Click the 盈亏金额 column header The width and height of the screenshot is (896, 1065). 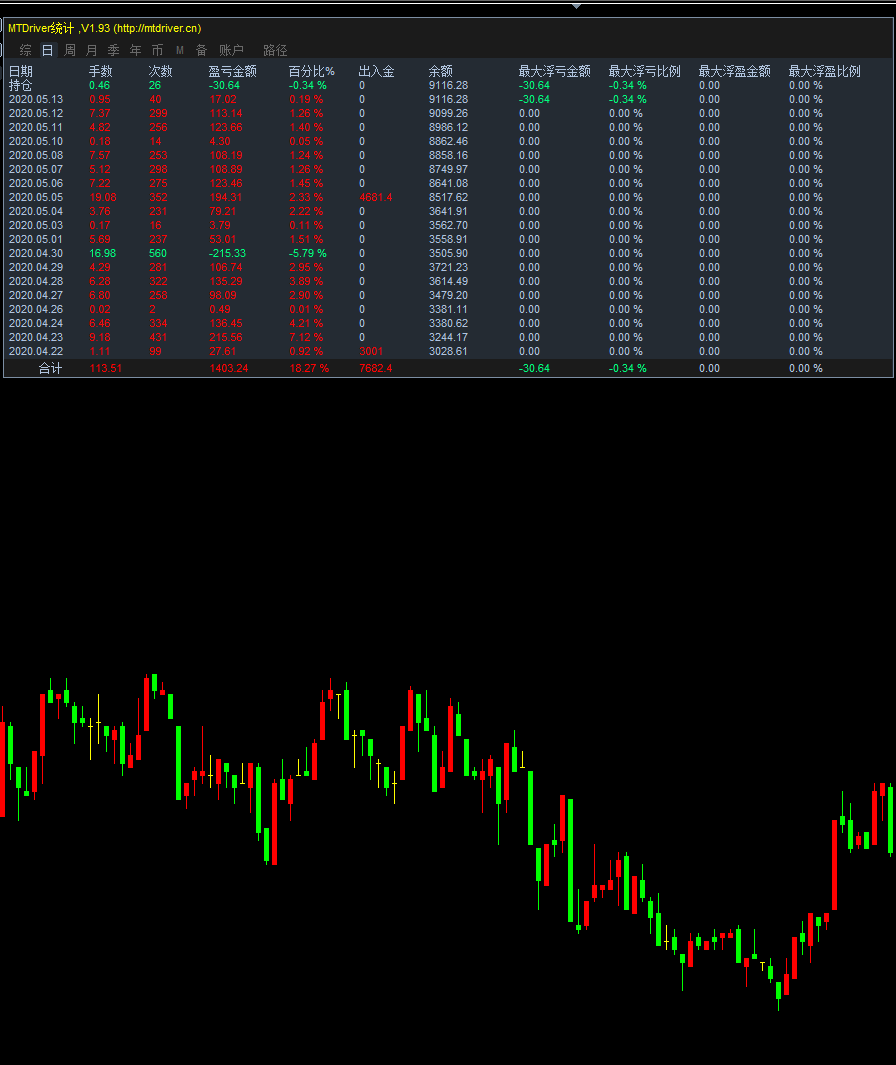tap(232, 71)
